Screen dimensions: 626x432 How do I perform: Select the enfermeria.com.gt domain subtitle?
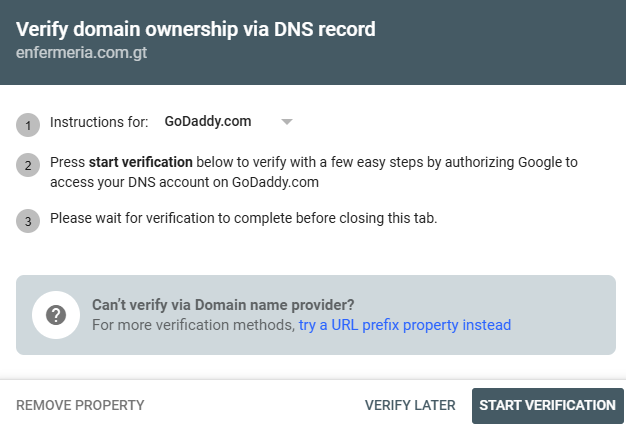(82, 53)
